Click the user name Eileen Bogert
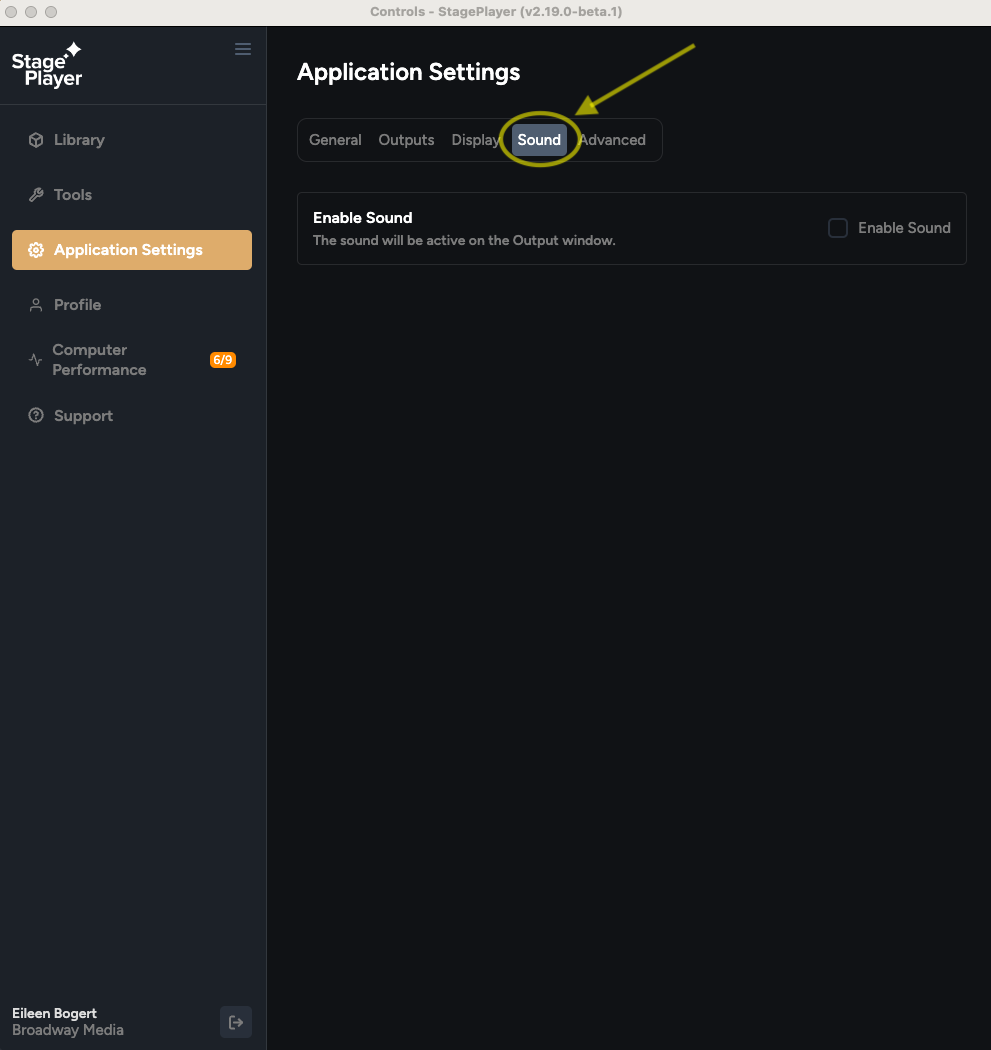This screenshot has height=1050, width=991. [x=54, y=1013]
